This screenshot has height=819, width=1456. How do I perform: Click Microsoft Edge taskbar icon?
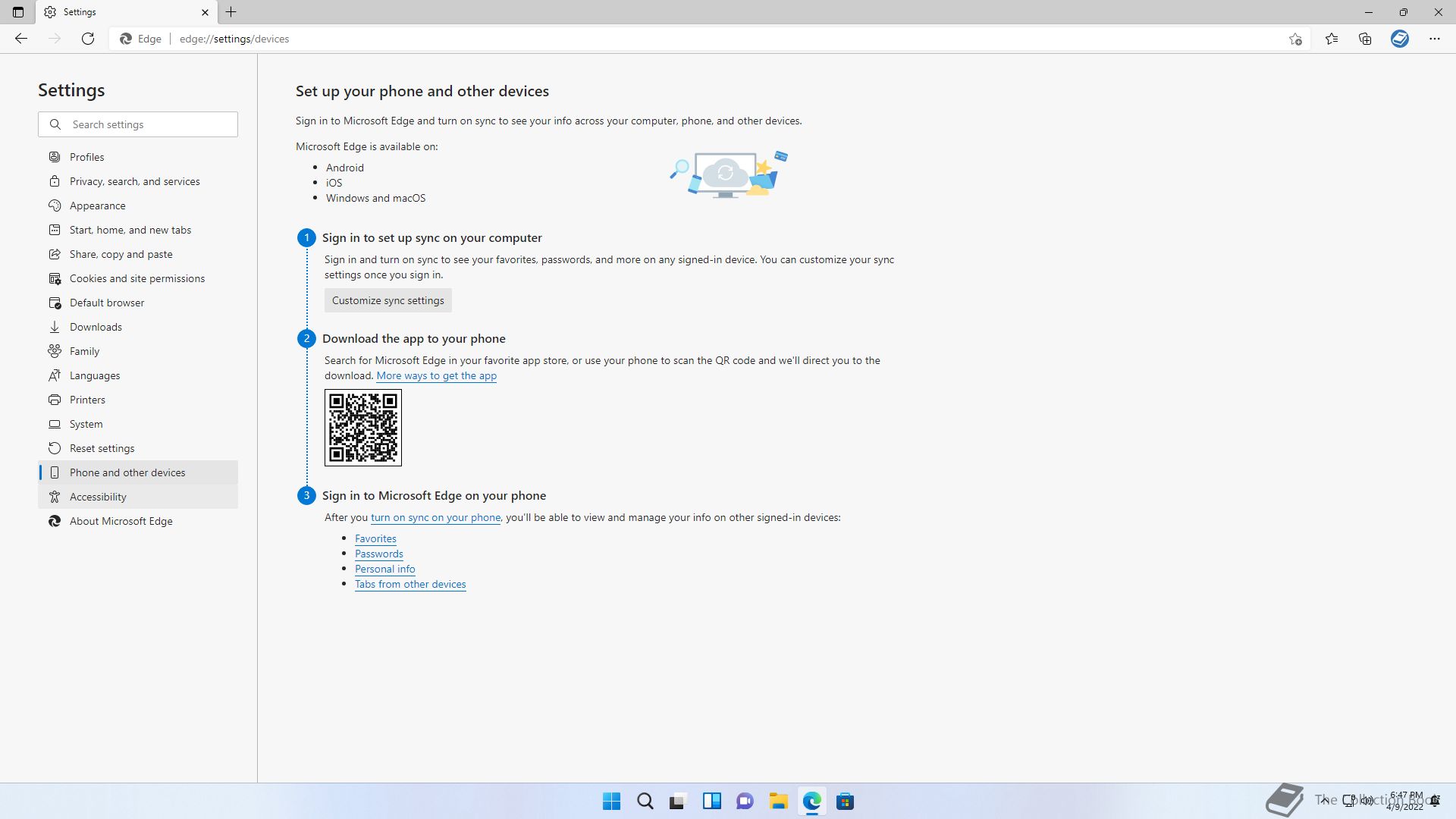coord(812,801)
